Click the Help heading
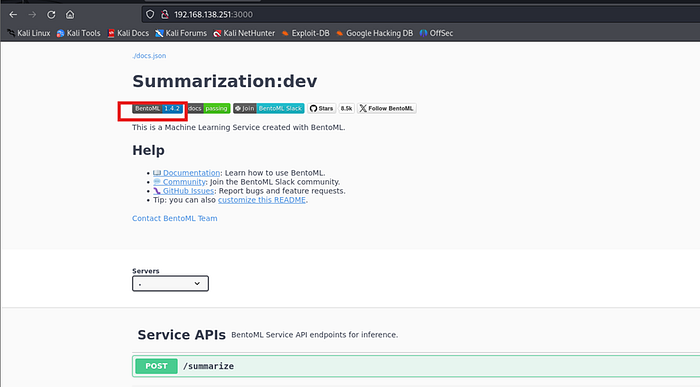Viewport: 700px width, 387px height. click(x=148, y=150)
